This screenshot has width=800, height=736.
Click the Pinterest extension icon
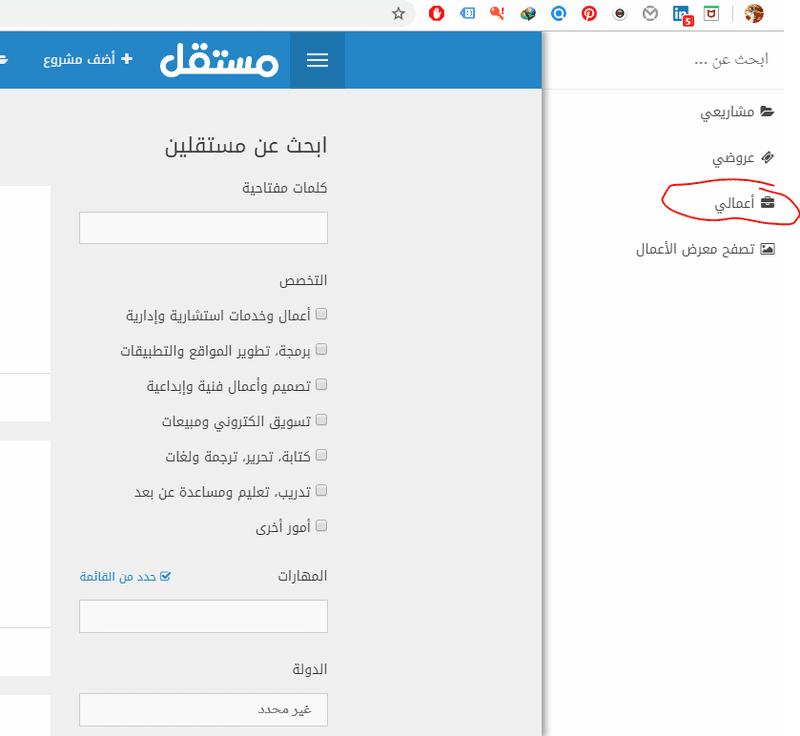pyautogui.click(x=589, y=14)
